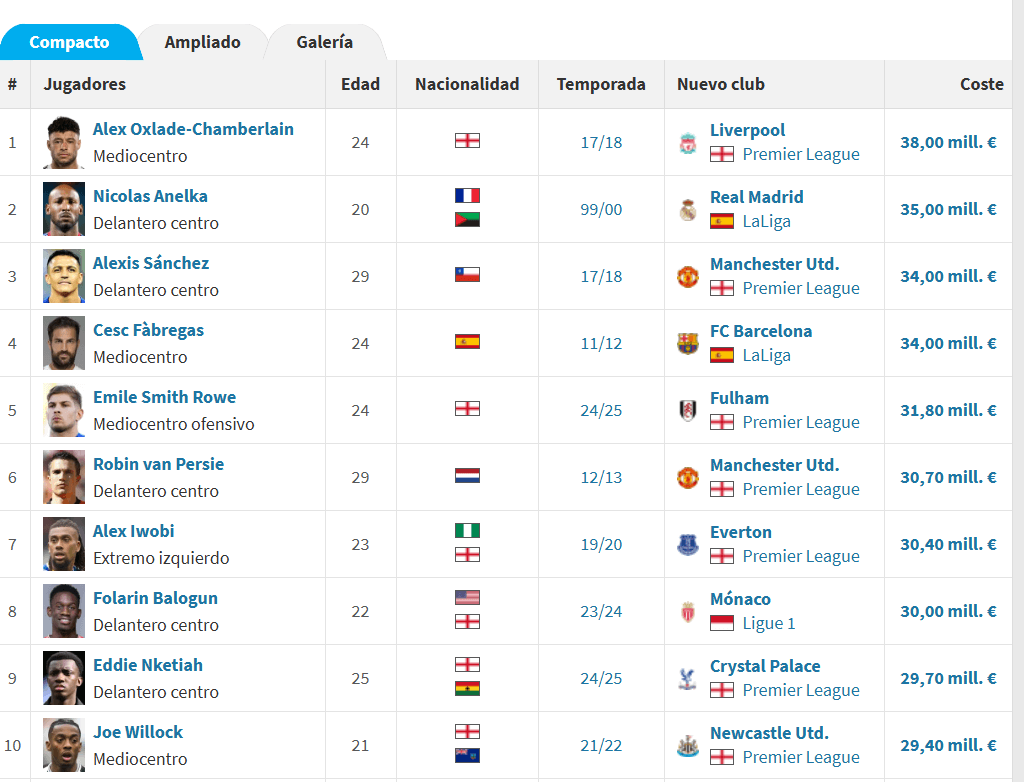Click the Real Madrid crest icon
Image resolution: width=1024 pixels, height=782 pixels.
pyautogui.click(x=687, y=210)
